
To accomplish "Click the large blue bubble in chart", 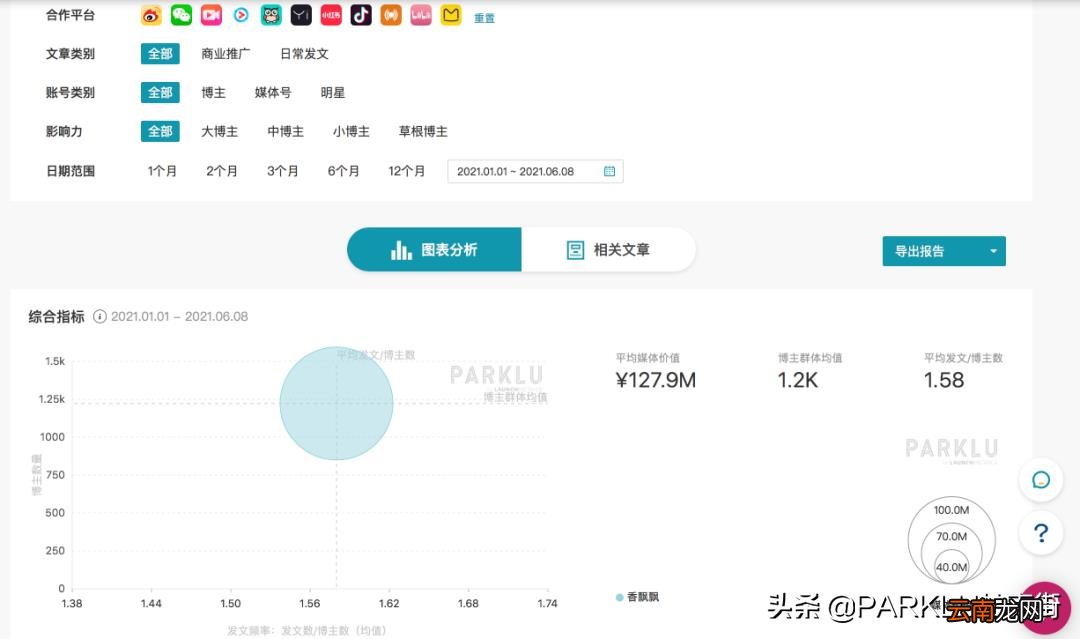I will tap(336, 404).
